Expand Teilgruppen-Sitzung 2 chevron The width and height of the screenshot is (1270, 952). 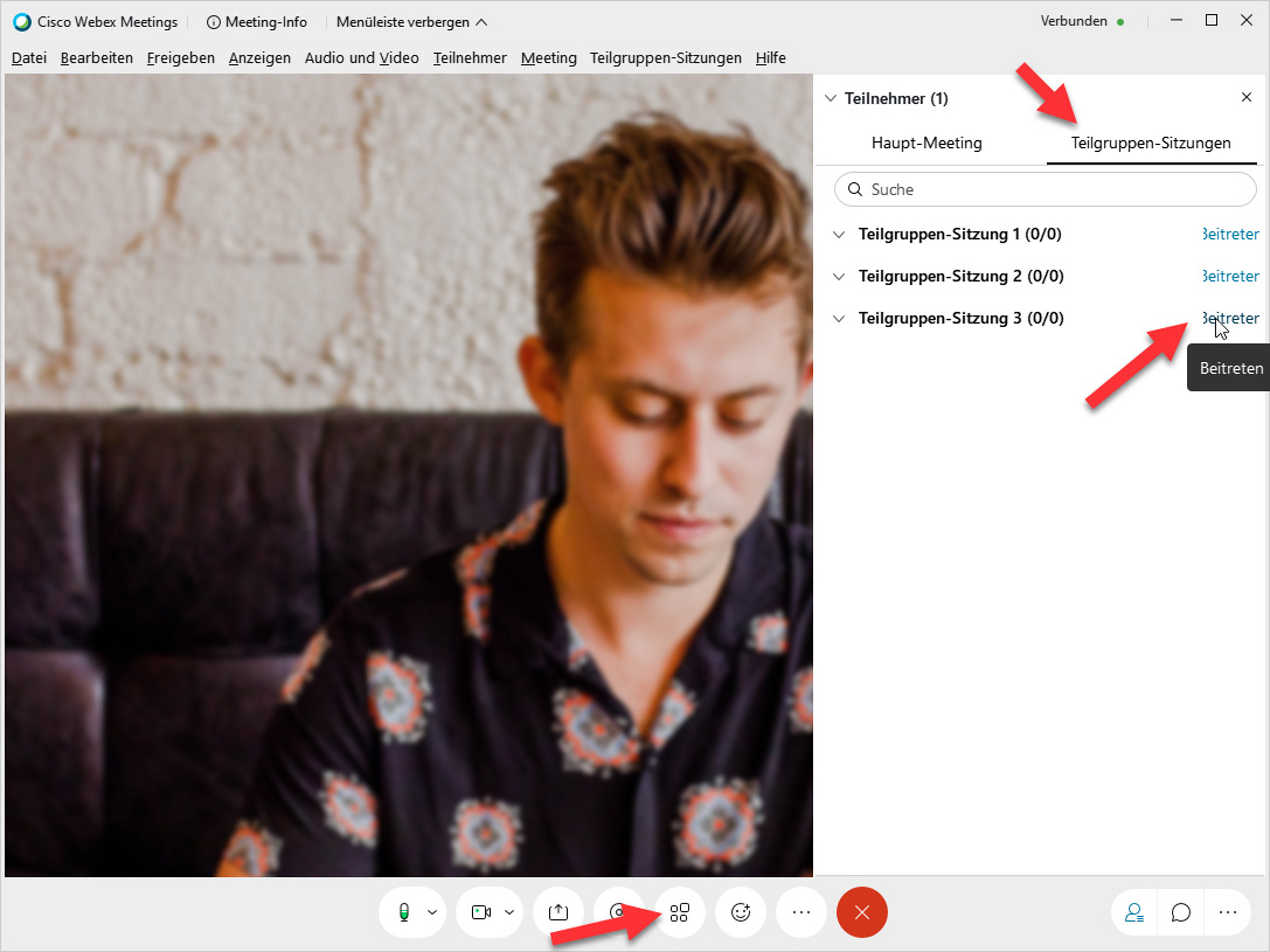(839, 276)
